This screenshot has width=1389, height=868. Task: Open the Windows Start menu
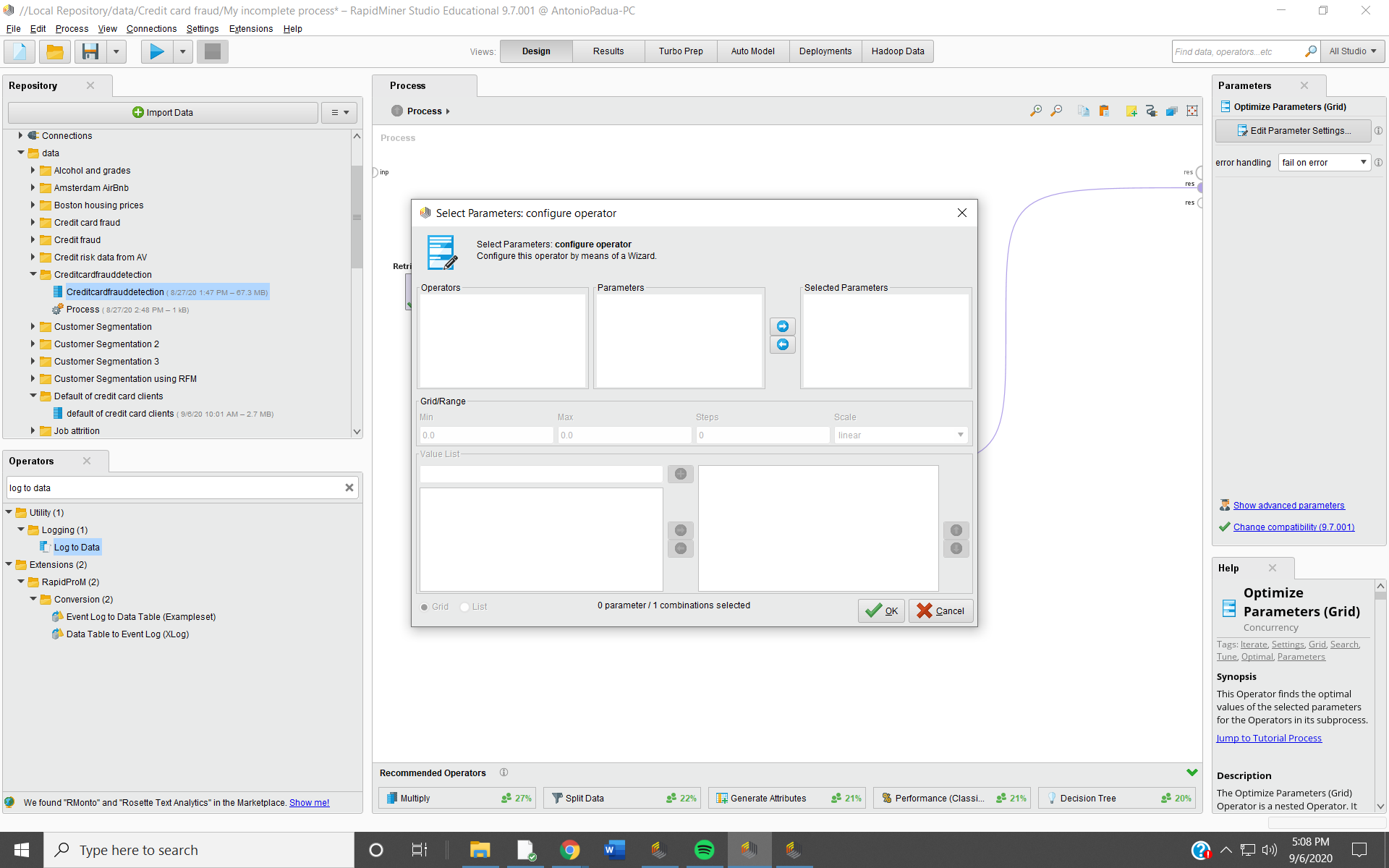[x=22, y=850]
